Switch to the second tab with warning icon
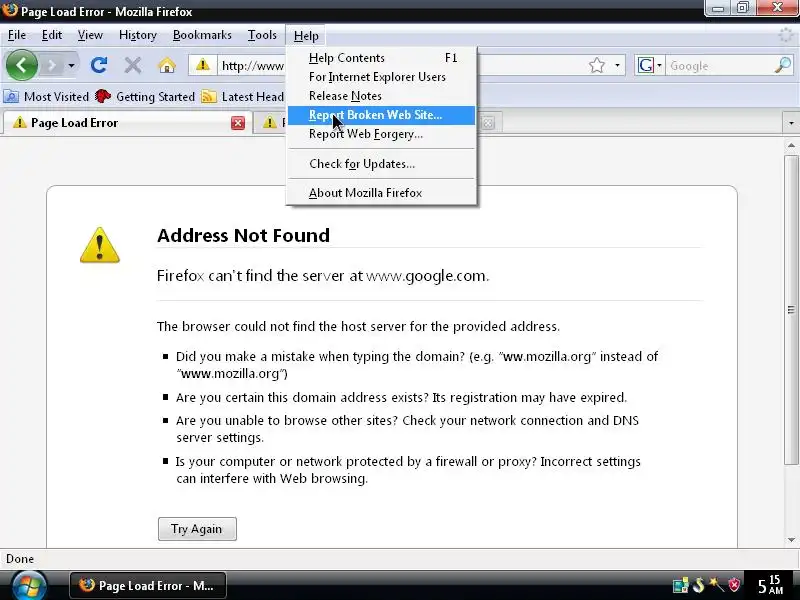Viewport: 800px width, 600px height. 270,122
